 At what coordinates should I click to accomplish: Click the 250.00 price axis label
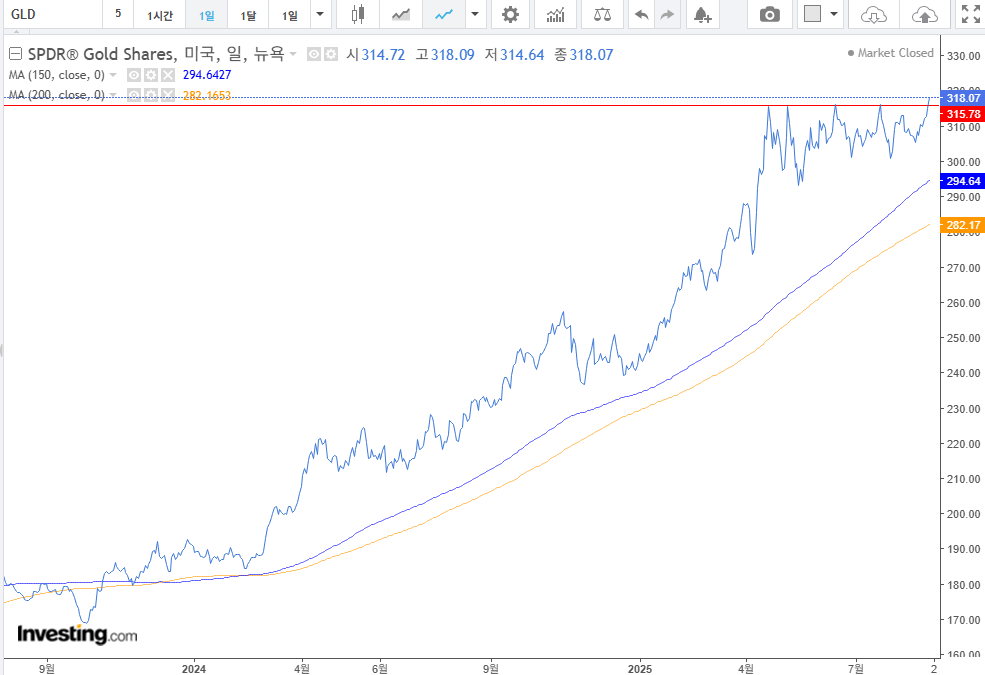click(x=964, y=338)
